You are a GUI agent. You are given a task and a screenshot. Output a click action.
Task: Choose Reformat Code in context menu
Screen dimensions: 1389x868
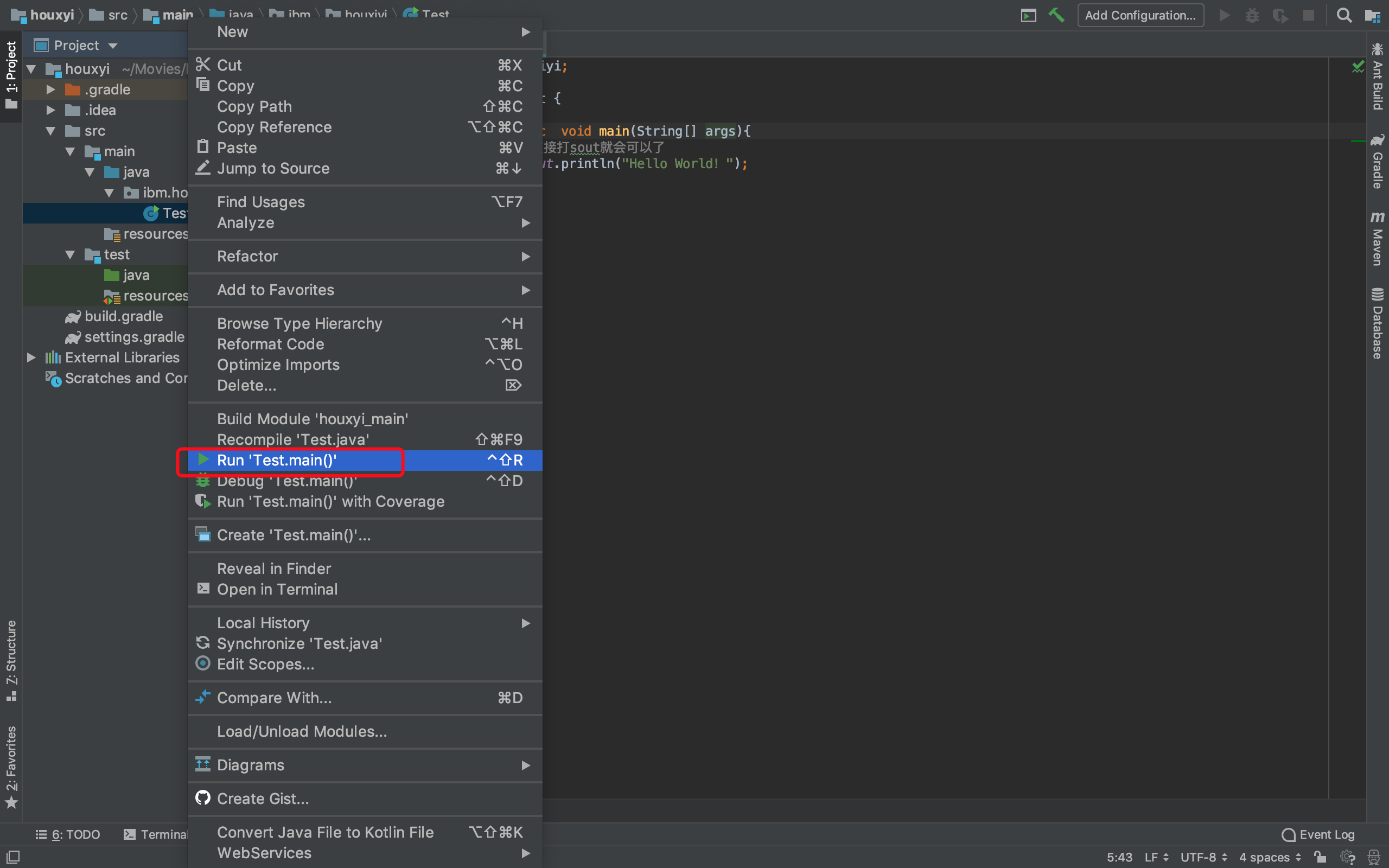click(x=270, y=344)
